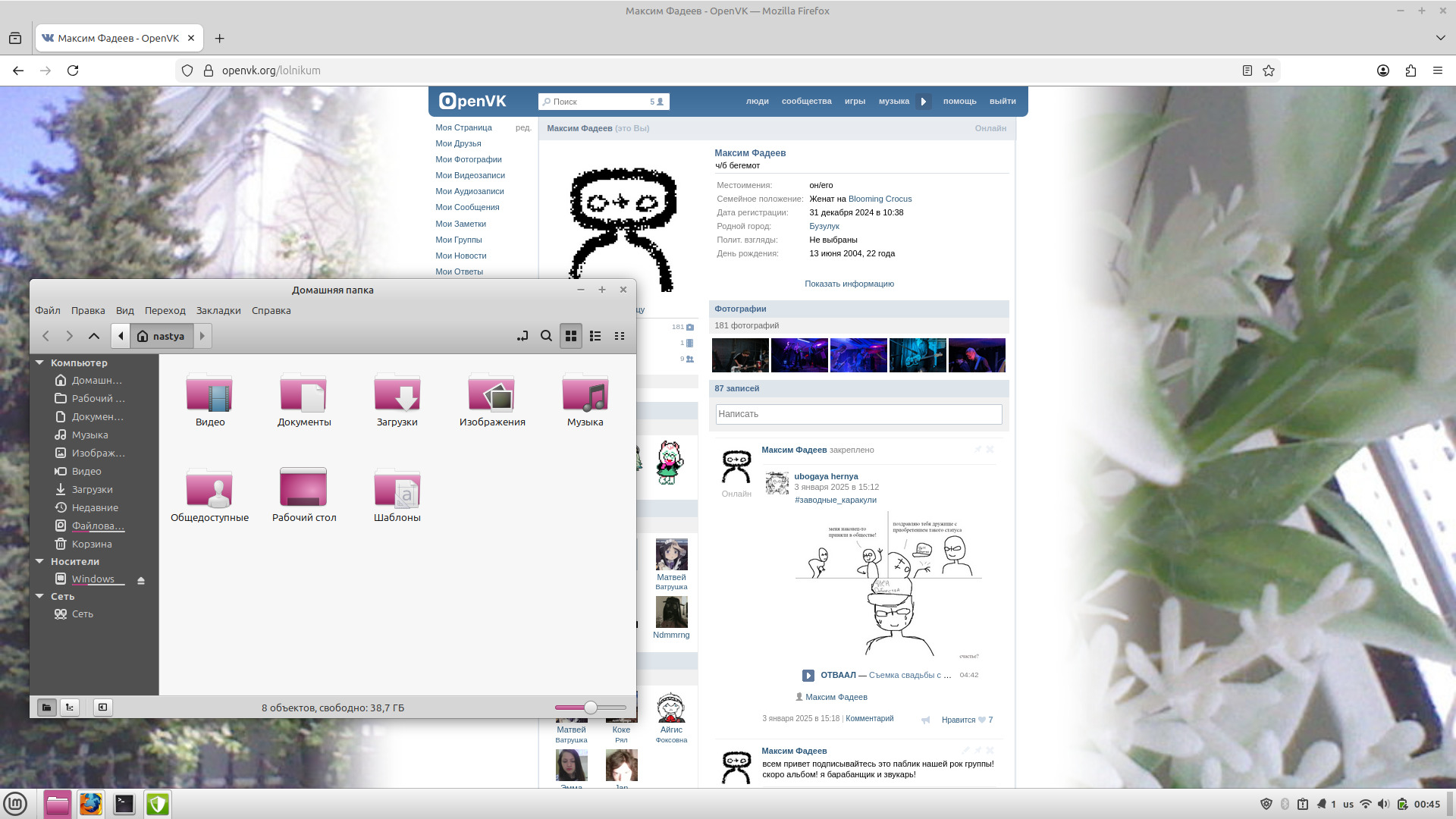
Task: Go up to parent folder
Action: tap(94, 336)
